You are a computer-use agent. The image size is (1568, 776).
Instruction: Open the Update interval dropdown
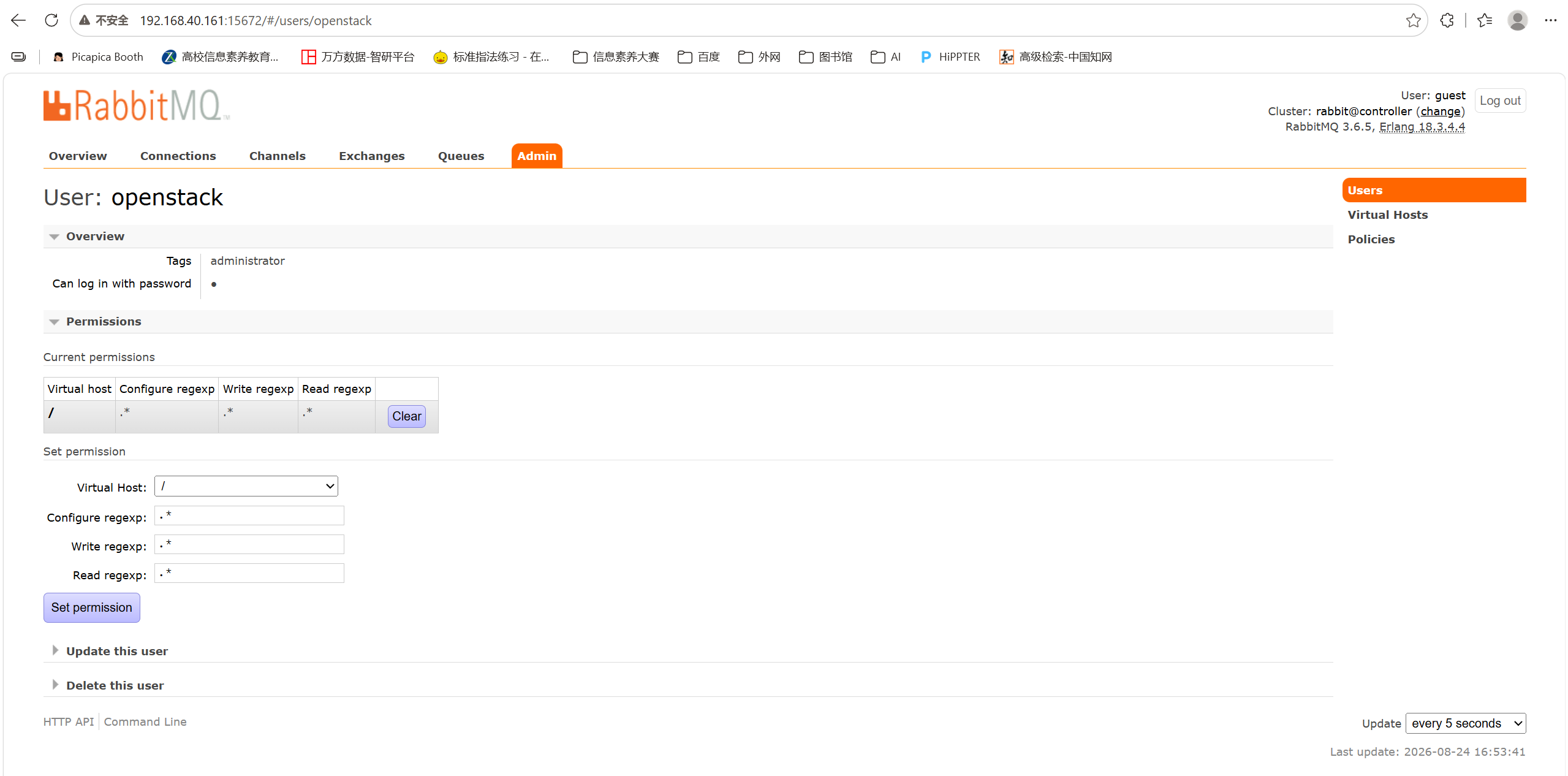click(1466, 723)
